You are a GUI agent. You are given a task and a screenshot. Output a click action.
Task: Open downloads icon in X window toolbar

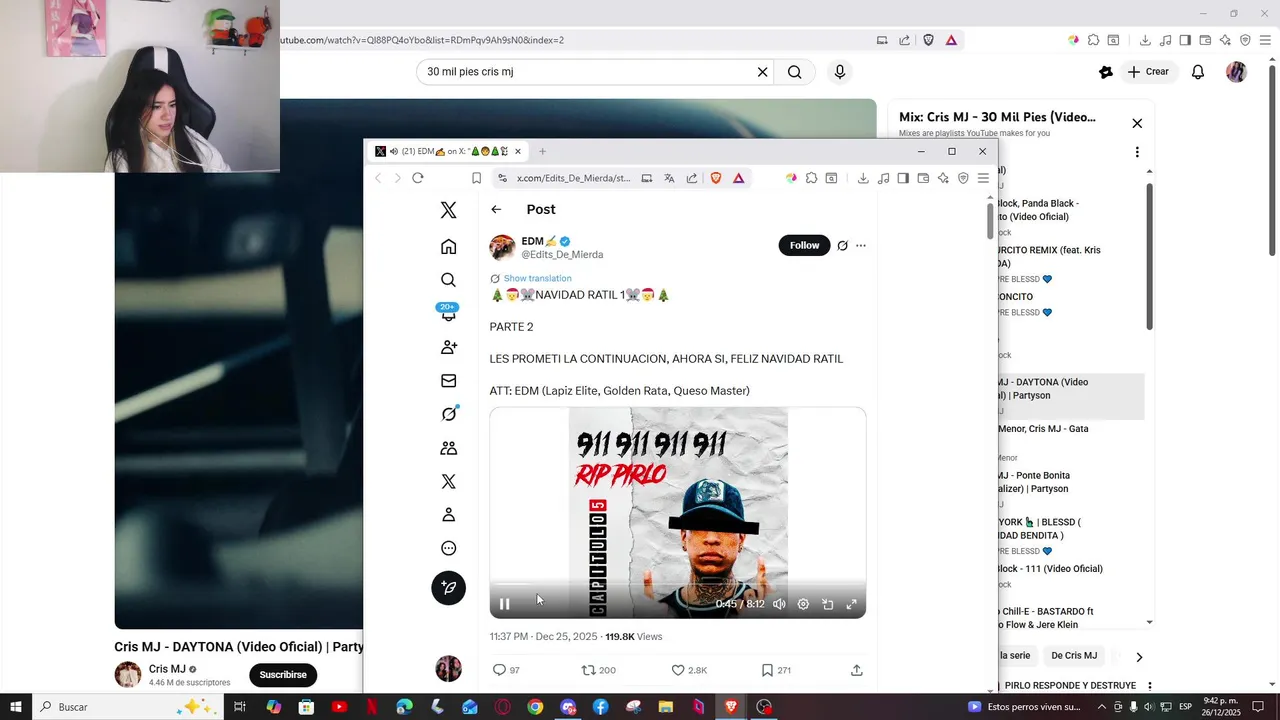[x=863, y=178]
